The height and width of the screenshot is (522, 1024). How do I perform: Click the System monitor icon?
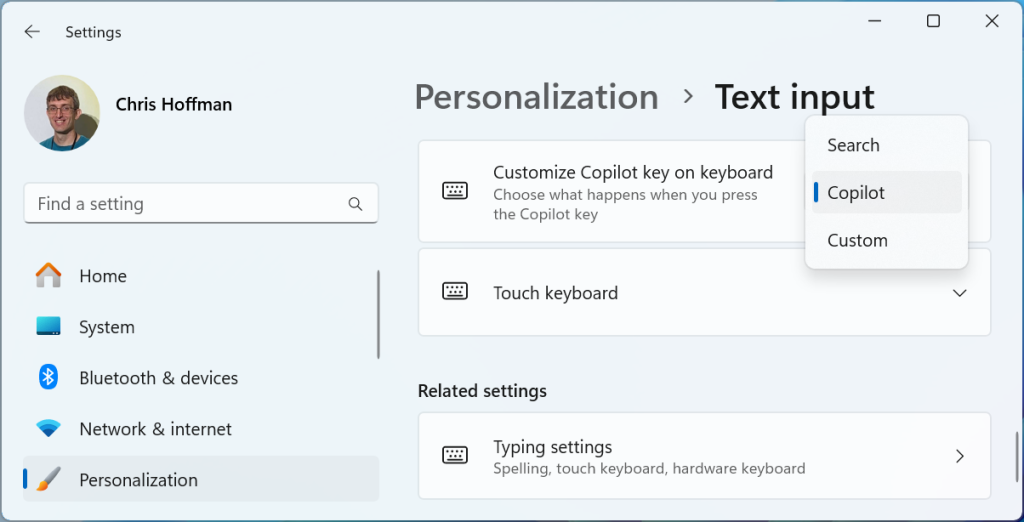(x=48, y=327)
